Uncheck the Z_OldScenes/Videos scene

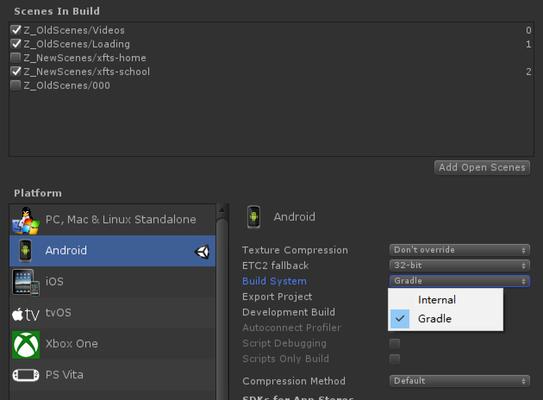coord(16,30)
